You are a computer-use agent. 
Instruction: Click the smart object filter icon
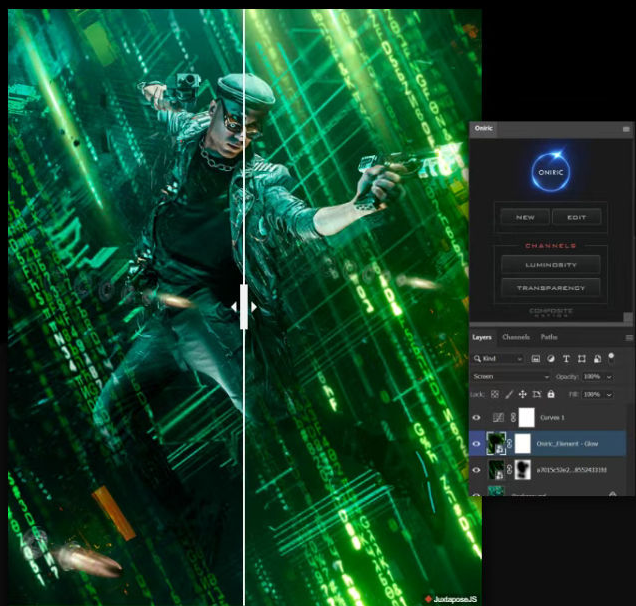596,358
